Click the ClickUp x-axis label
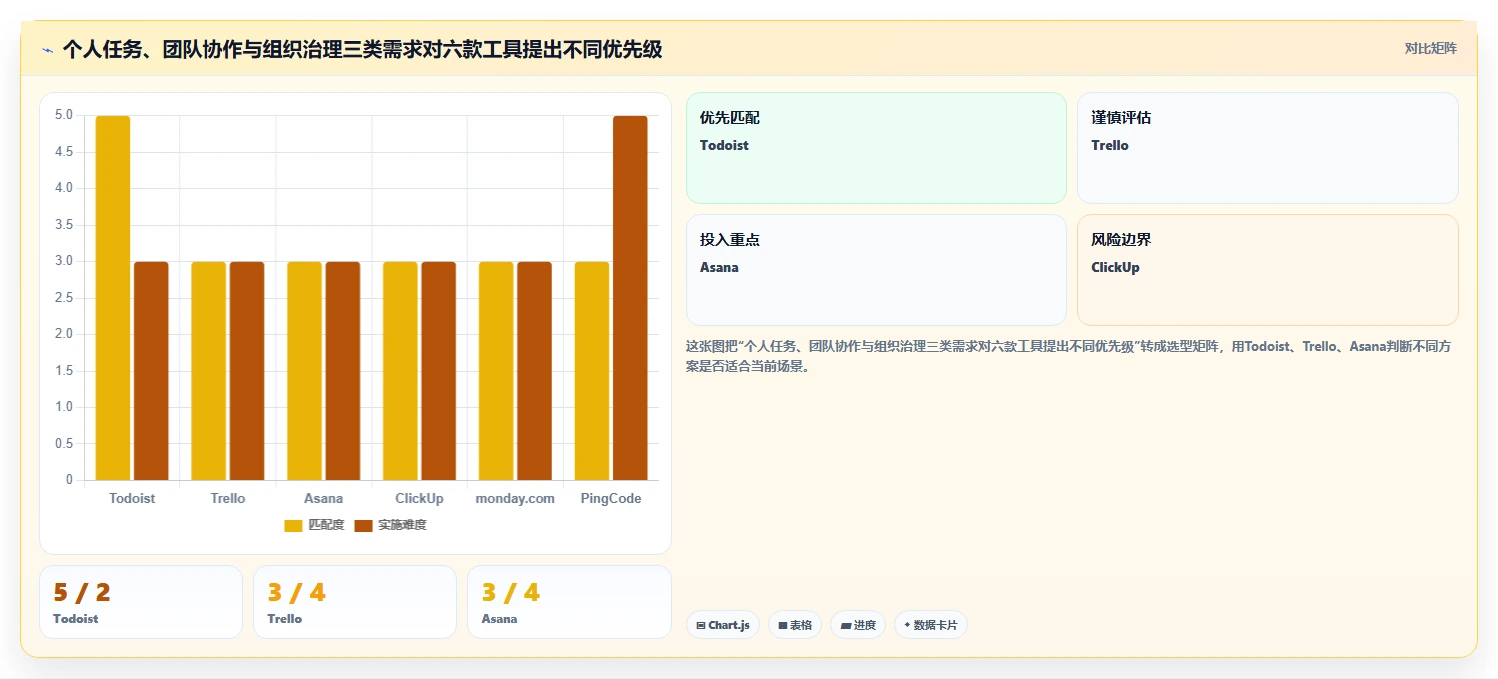Viewport: 1498px width, 679px height. tap(419, 498)
